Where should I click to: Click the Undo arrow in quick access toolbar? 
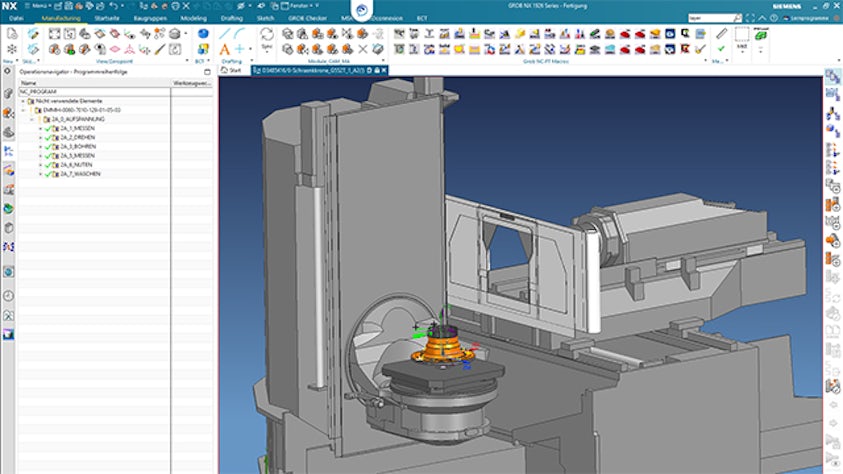(x=113, y=6)
